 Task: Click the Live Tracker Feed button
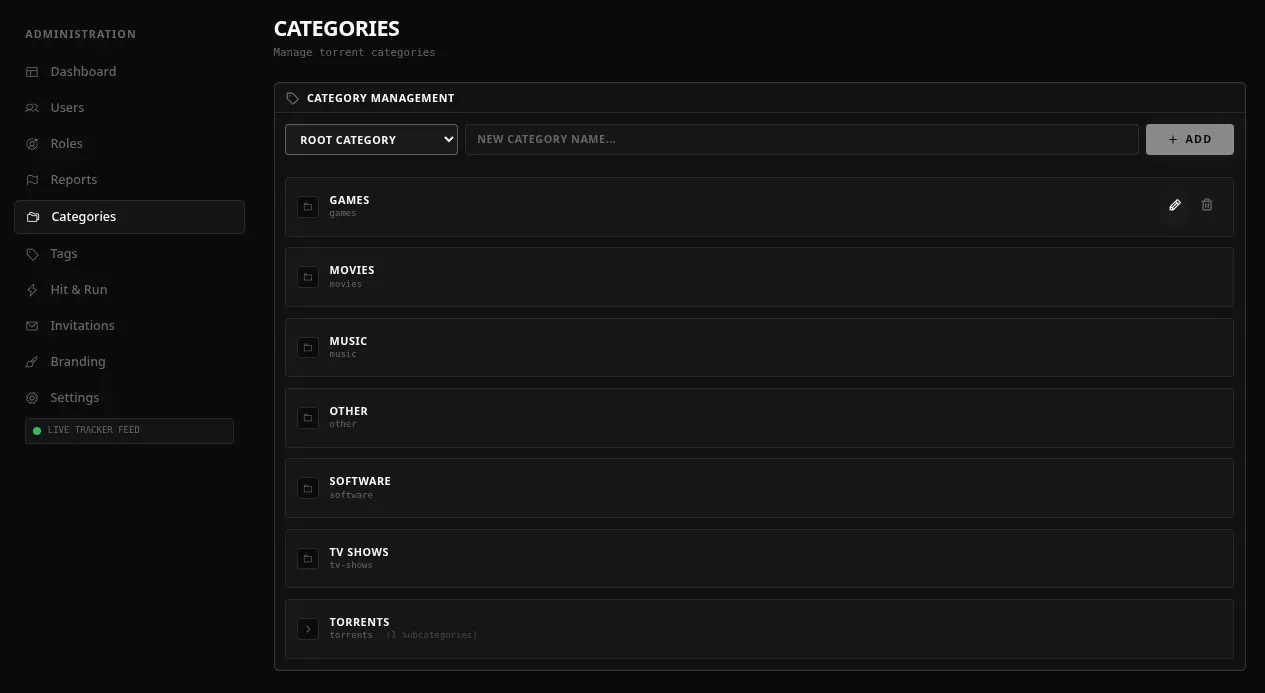pyautogui.click(x=129, y=431)
